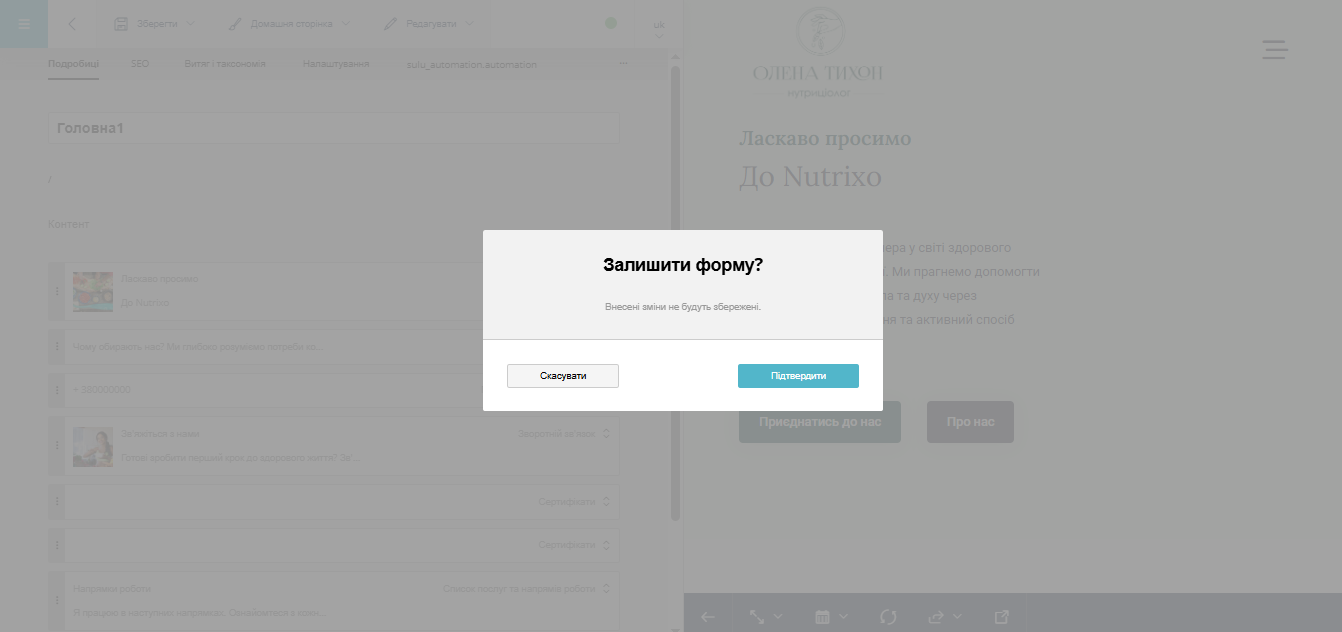Go back using the top-left arrow
This screenshot has width=1342, height=632.
[72, 24]
